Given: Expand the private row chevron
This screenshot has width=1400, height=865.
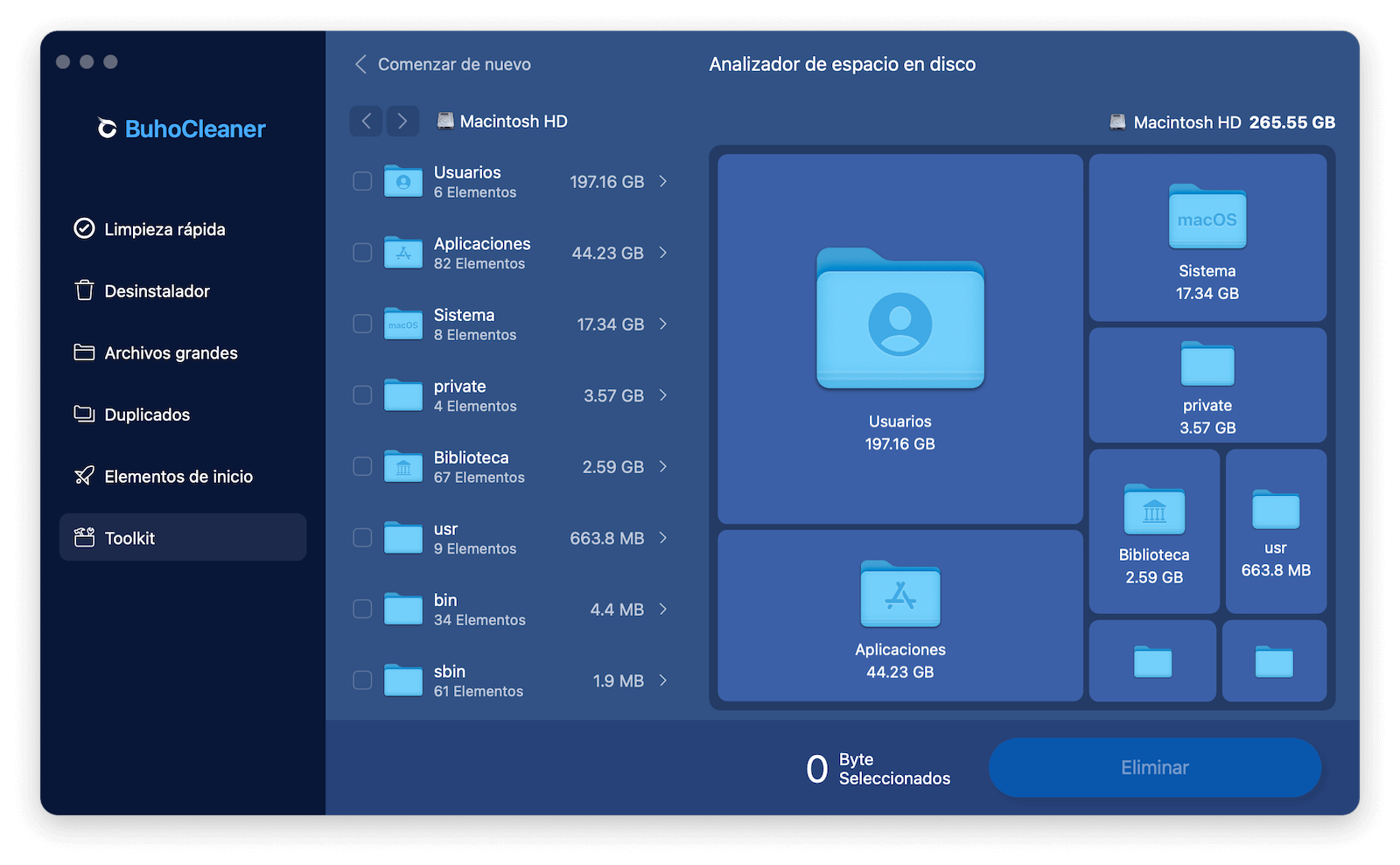Looking at the screenshot, I should point(663,395).
